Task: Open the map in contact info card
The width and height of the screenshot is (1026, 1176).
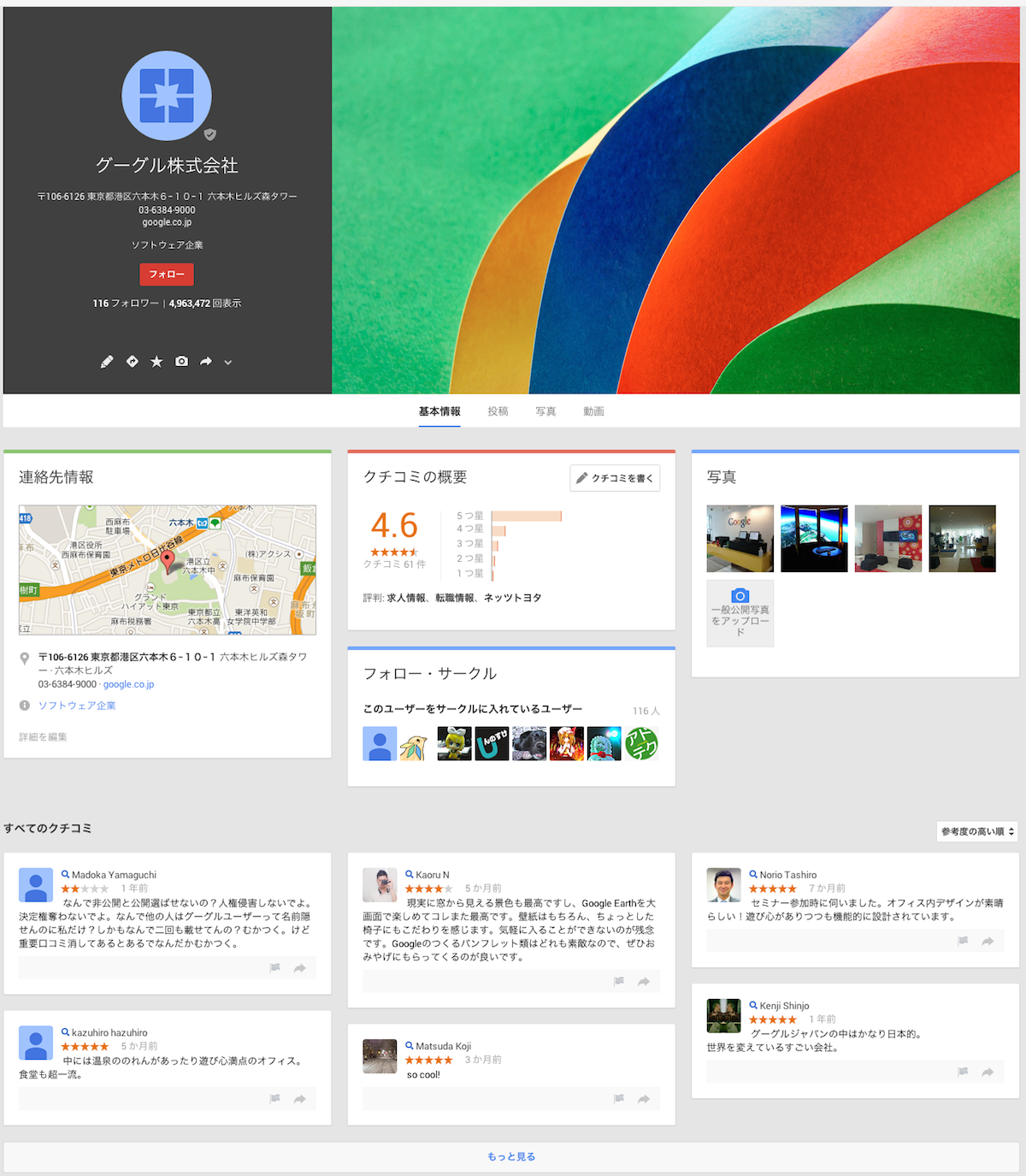Action: coord(168,570)
